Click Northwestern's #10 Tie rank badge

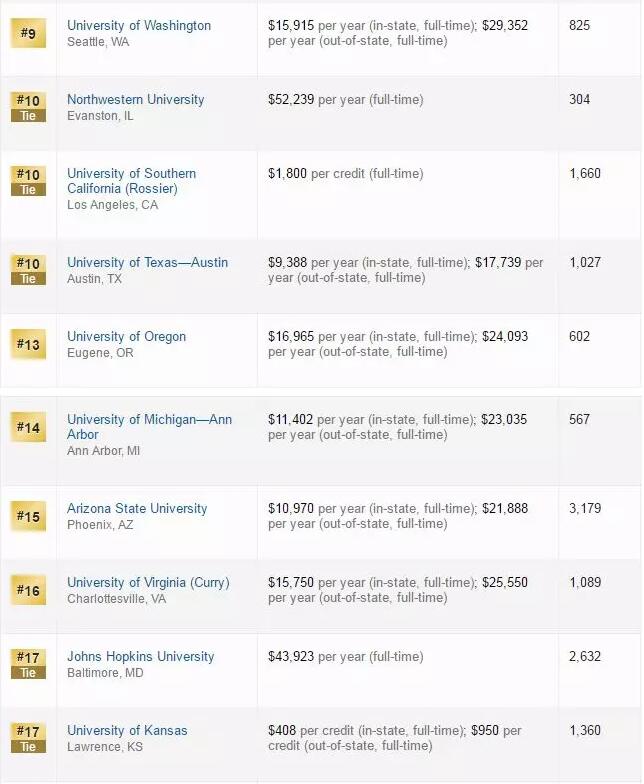(28, 108)
